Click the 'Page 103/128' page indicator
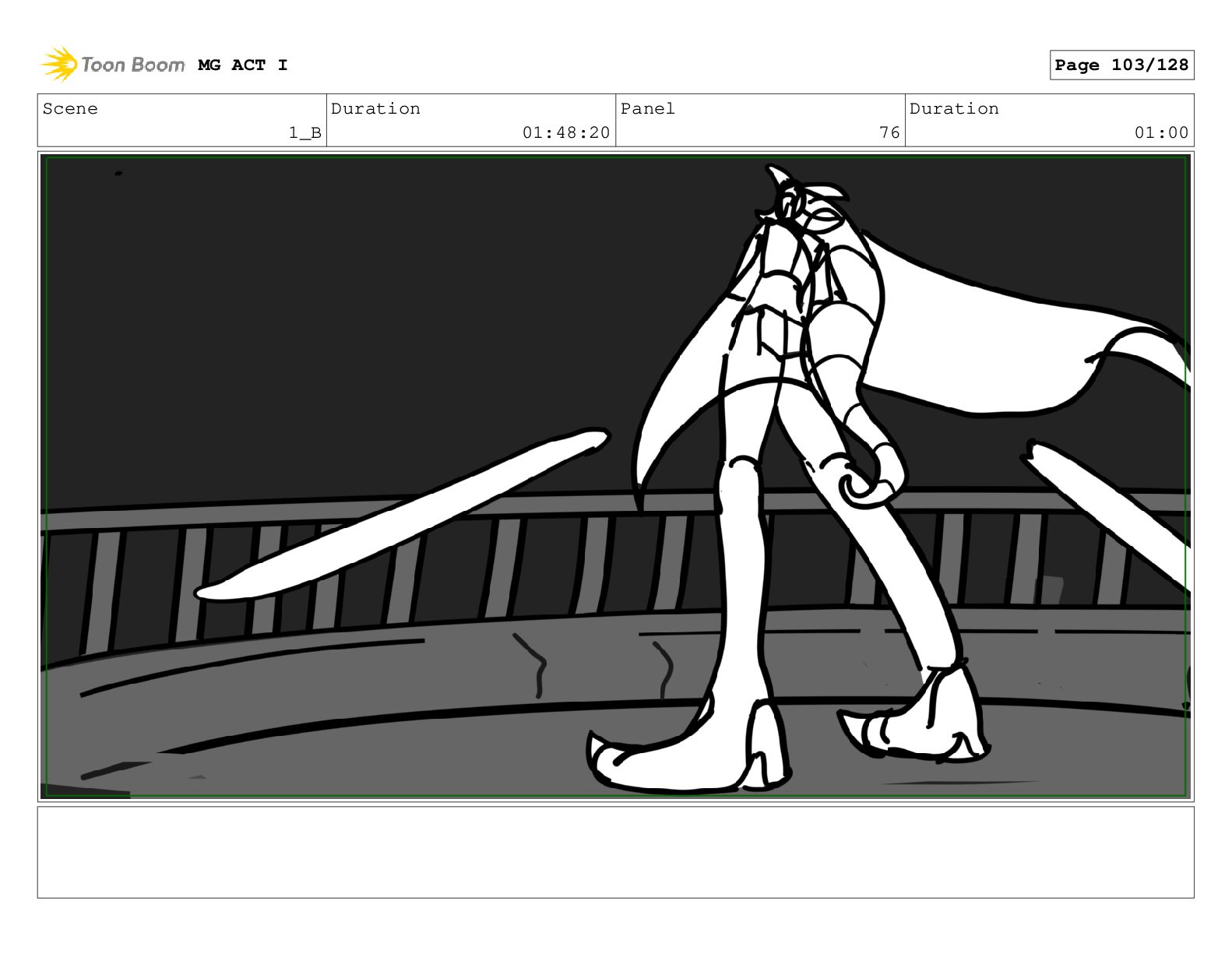Screen dimensions: 1232x954 tap(1121, 65)
